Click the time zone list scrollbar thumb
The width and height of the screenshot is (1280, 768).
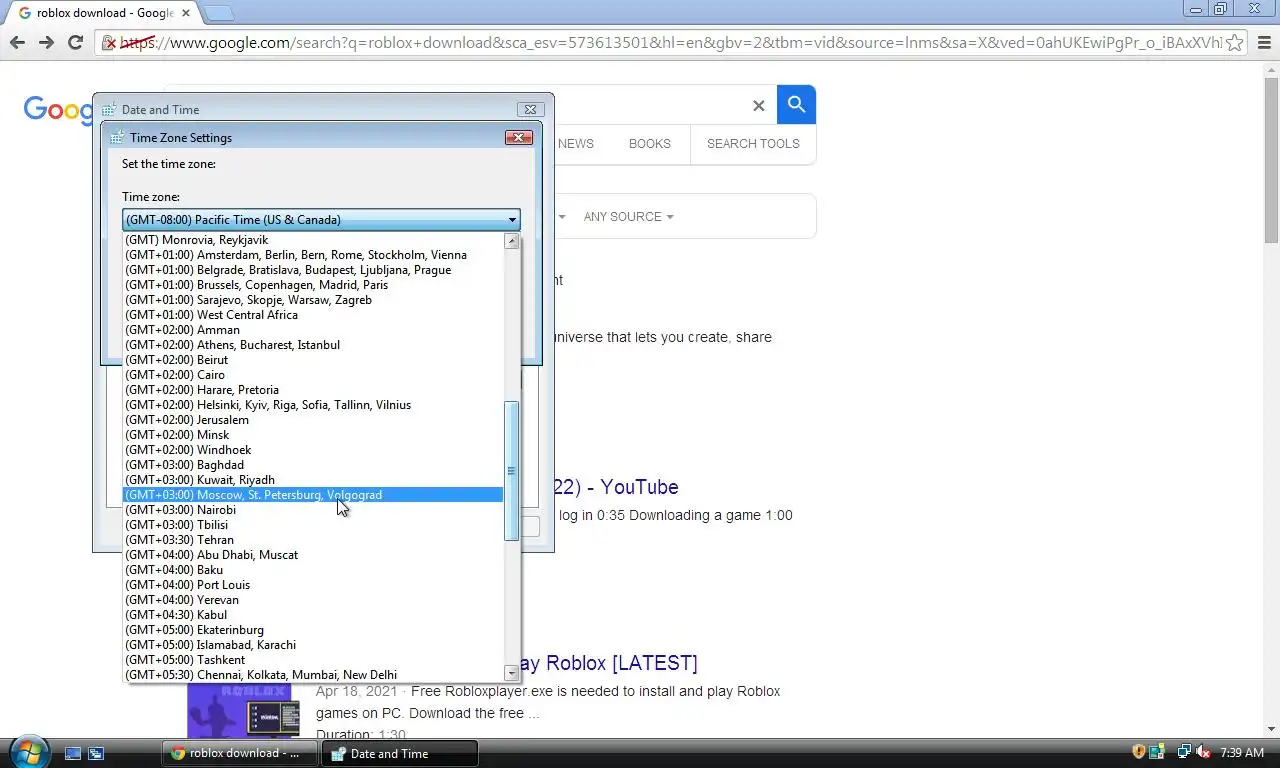click(x=511, y=470)
